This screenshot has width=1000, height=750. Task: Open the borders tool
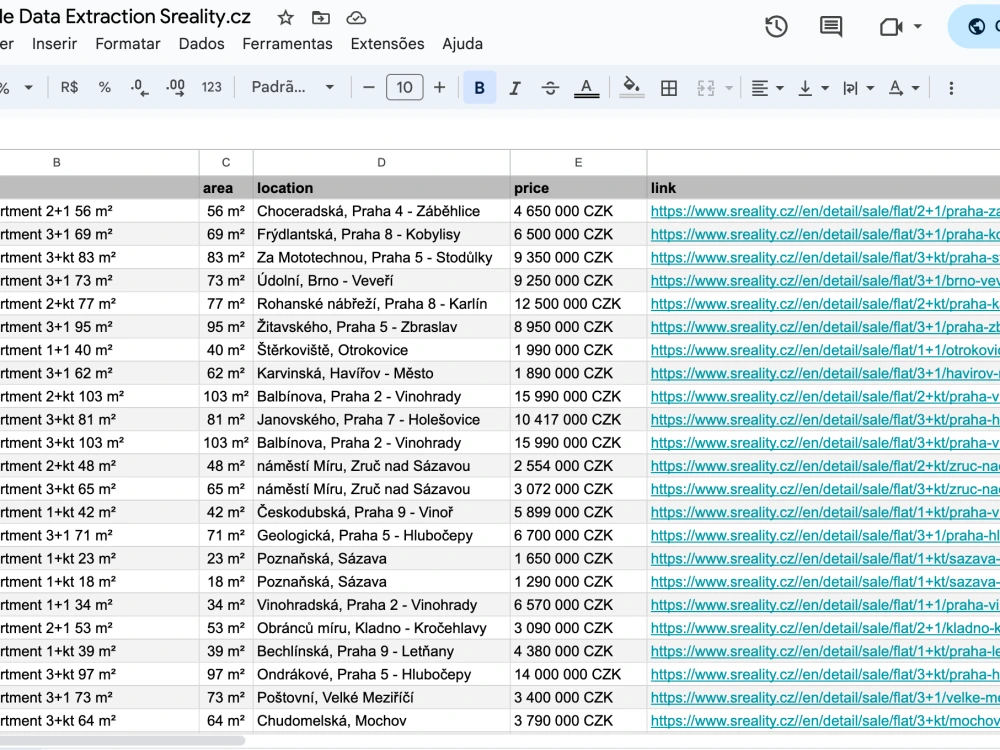click(x=668, y=87)
